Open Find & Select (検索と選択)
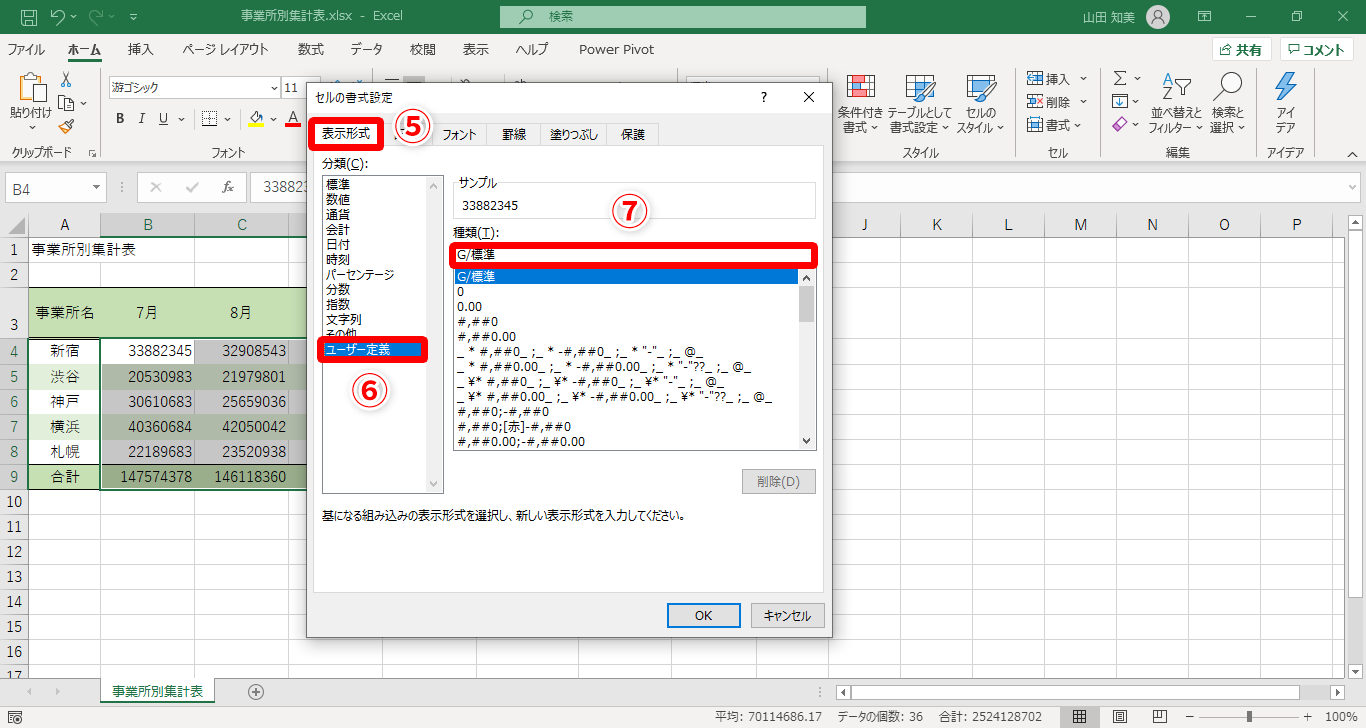This screenshot has height=728, width=1366. coord(1227,104)
